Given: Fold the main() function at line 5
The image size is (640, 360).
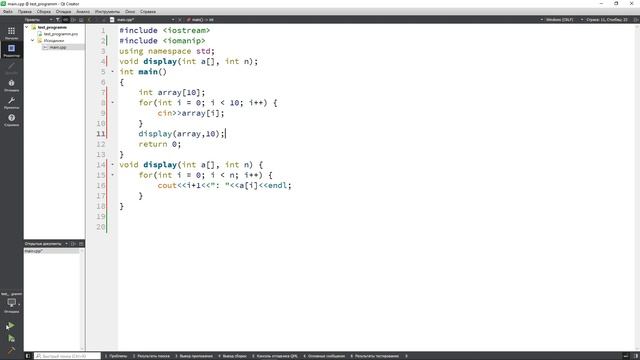Looking at the screenshot, I should pos(113,72).
